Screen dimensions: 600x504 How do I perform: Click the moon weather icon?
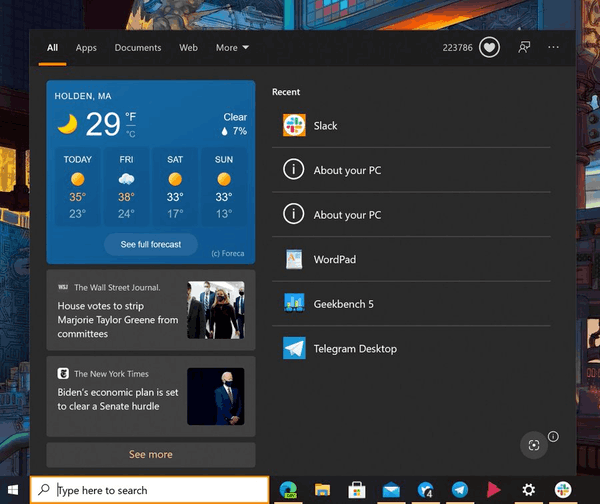click(67, 124)
